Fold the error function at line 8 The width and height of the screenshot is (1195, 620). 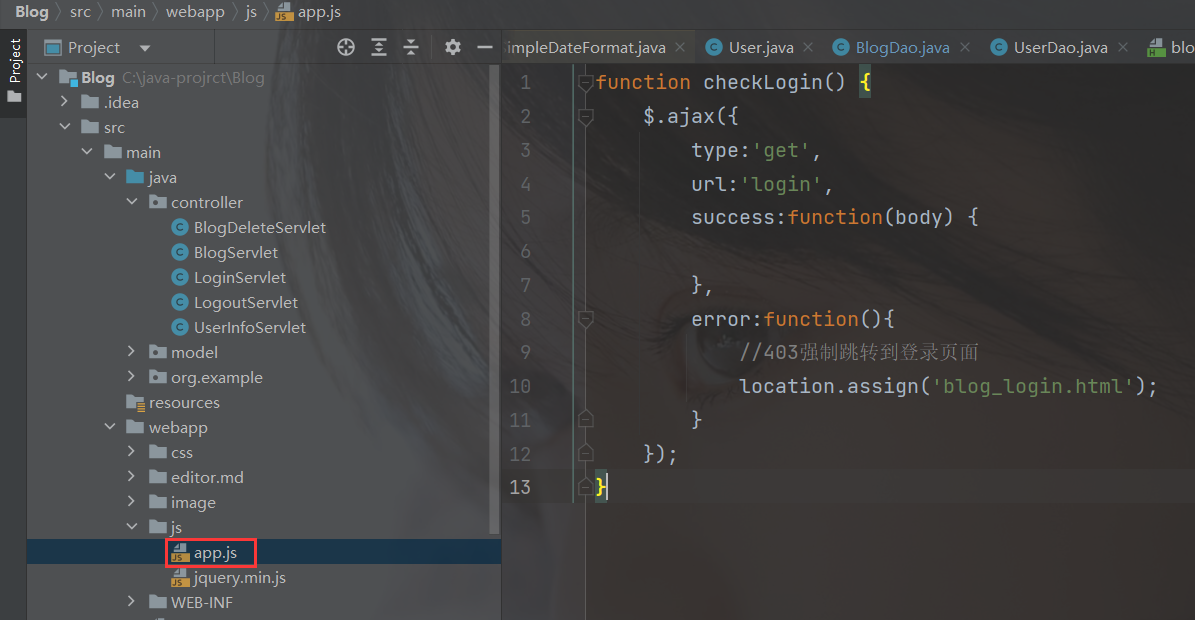coord(585,319)
